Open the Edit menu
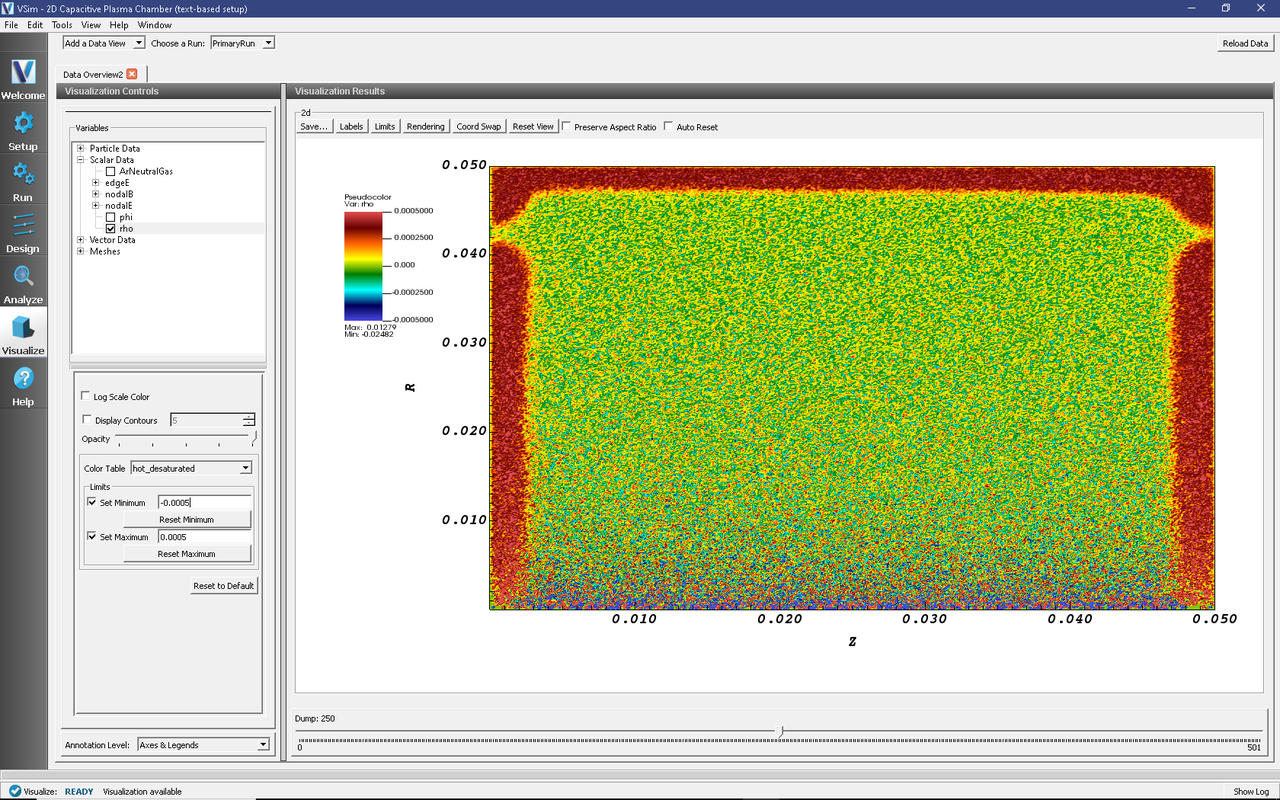Image resolution: width=1280 pixels, height=800 pixels. (x=35, y=25)
